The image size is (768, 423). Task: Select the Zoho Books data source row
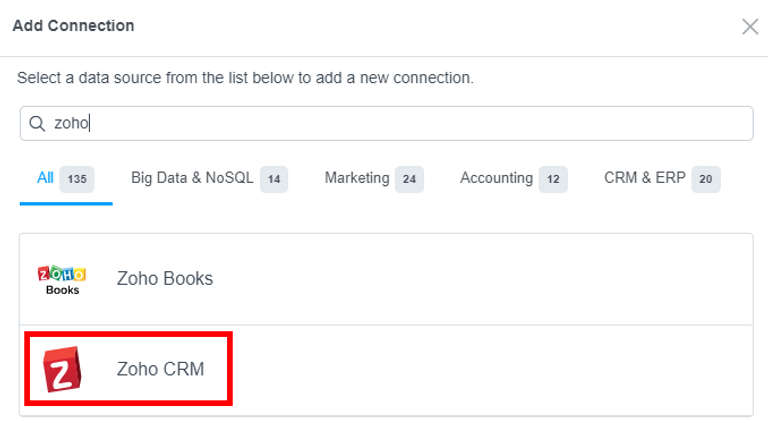click(386, 279)
